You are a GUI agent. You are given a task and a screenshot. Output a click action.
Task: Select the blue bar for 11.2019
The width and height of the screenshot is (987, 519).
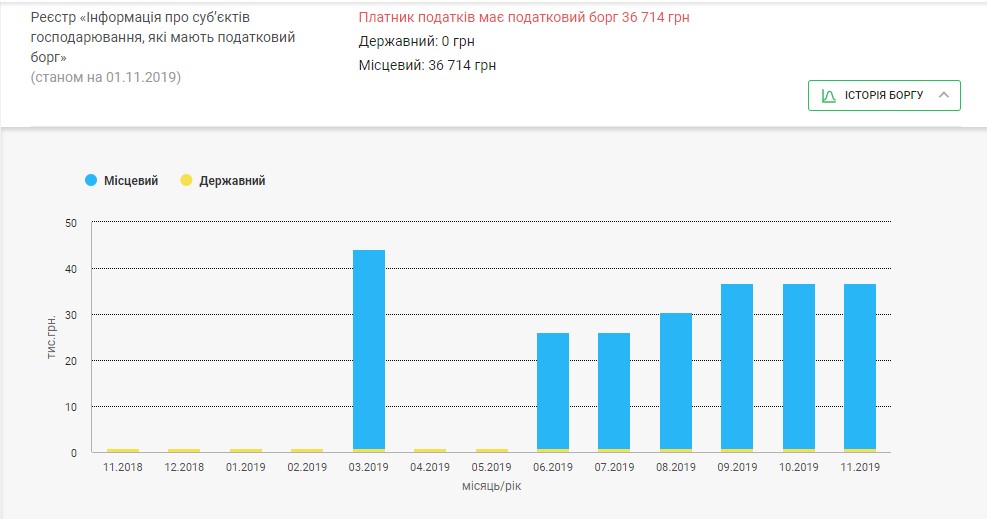point(860,366)
